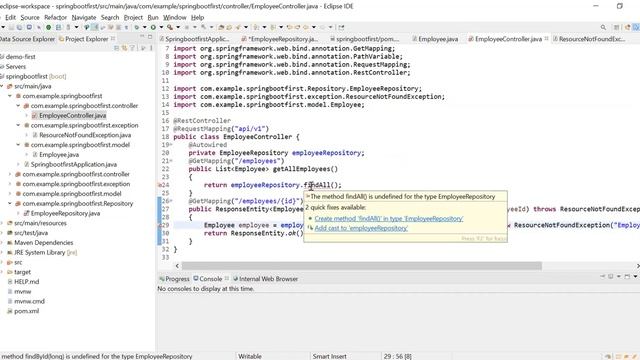Maximize the Project Explorer view
Viewport: 640px width, 360px height.
(x=150, y=37)
